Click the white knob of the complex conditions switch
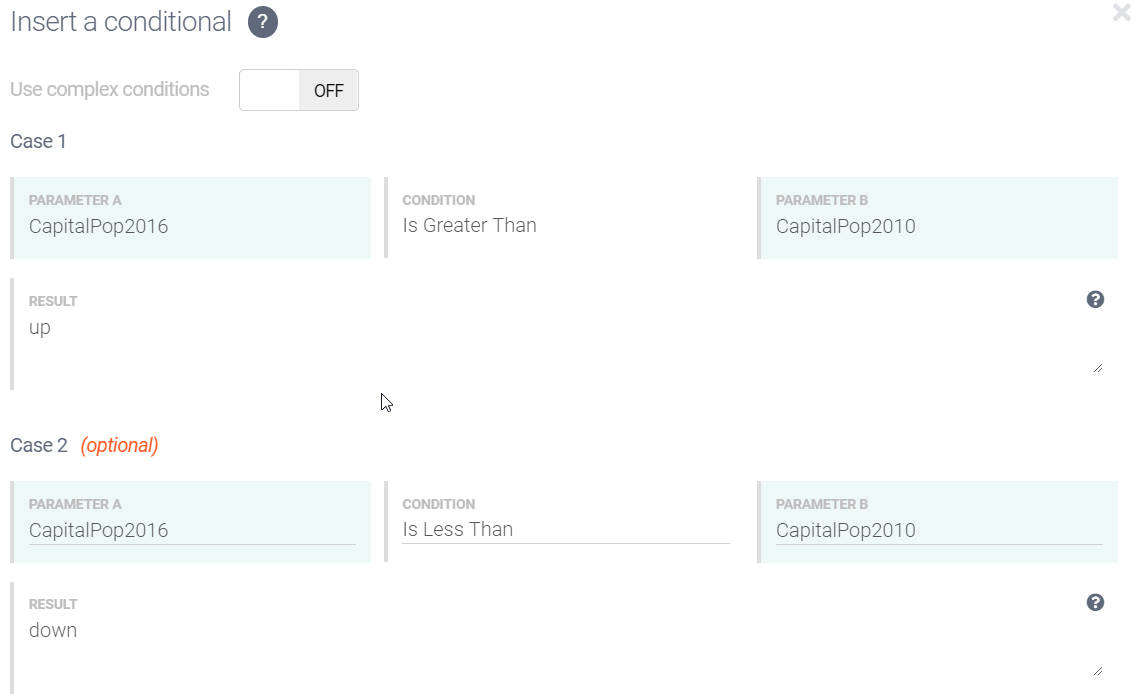 [x=268, y=90]
